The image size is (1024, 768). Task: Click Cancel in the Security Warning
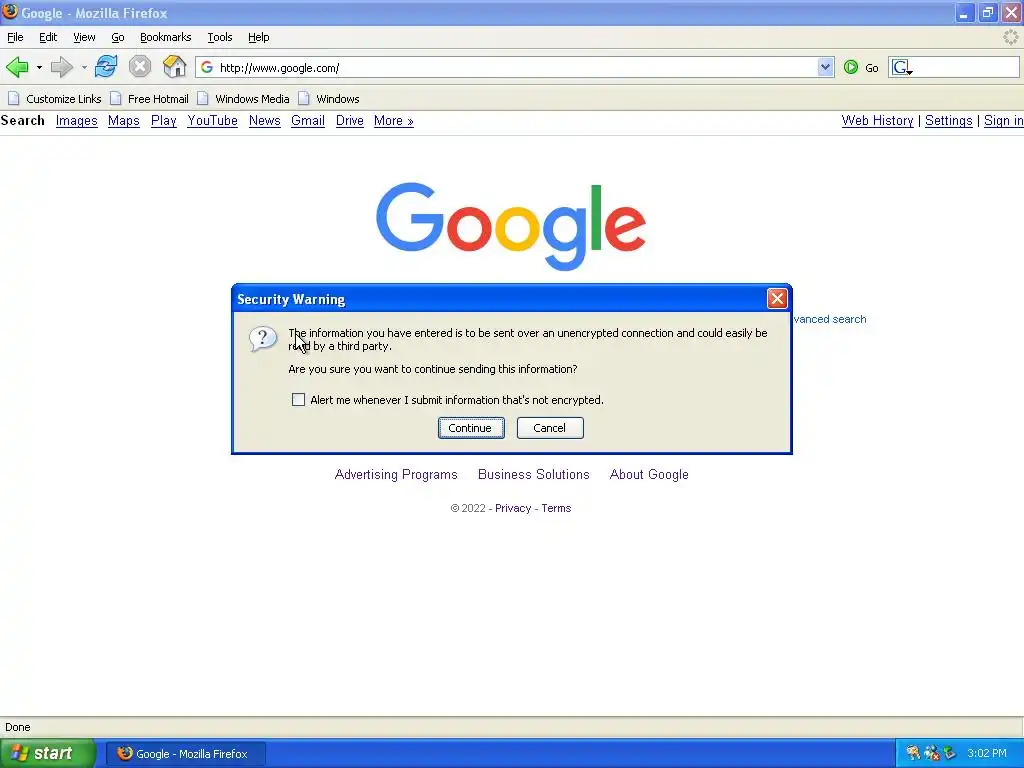coord(550,428)
